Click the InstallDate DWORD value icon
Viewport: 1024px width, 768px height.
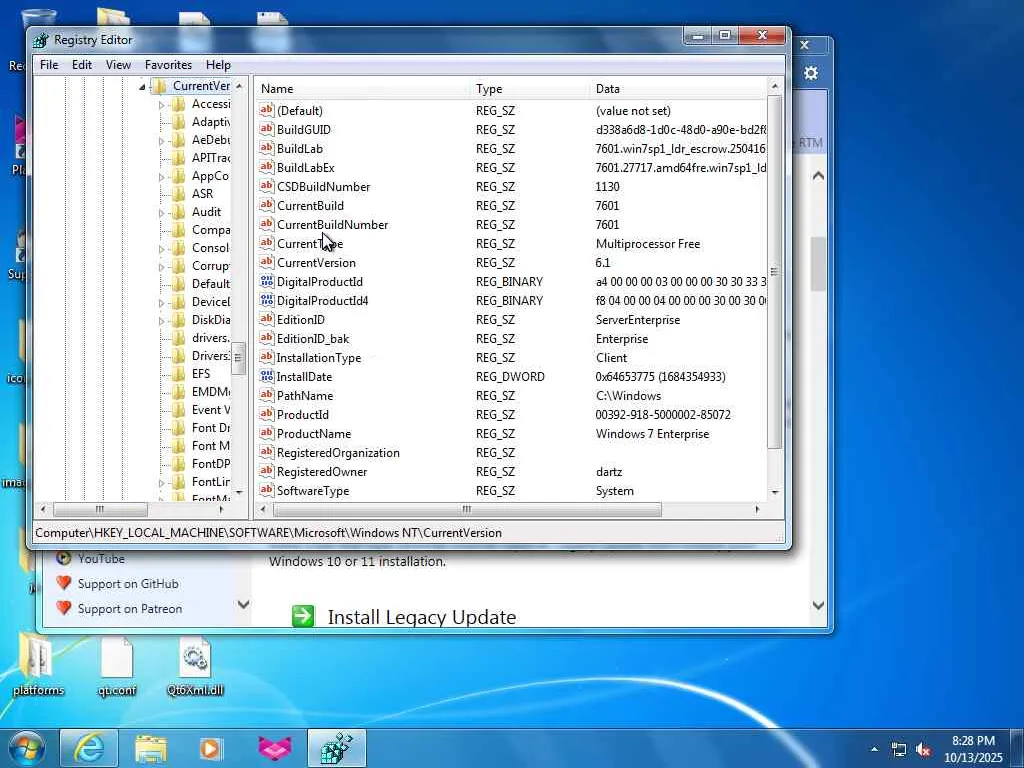[x=266, y=376]
